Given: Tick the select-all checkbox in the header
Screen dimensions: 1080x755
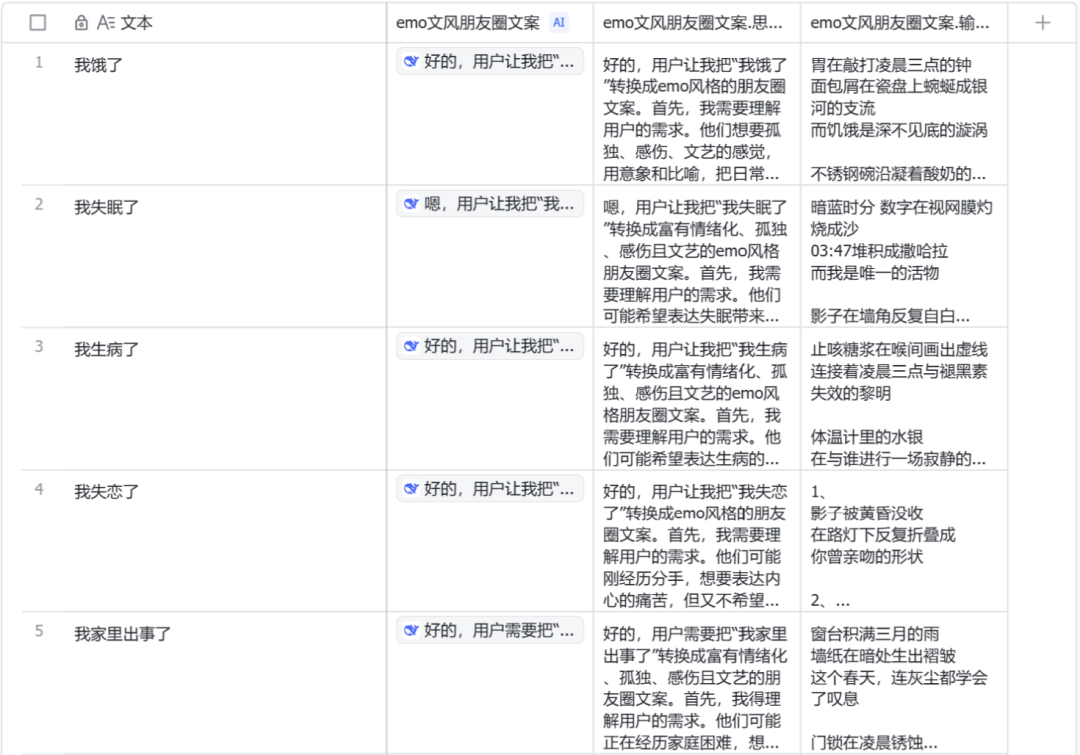Looking at the screenshot, I should [38, 23].
